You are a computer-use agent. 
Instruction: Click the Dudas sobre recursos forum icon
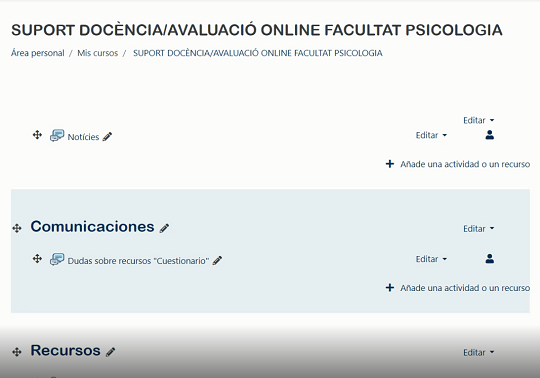pyautogui.click(x=57, y=259)
